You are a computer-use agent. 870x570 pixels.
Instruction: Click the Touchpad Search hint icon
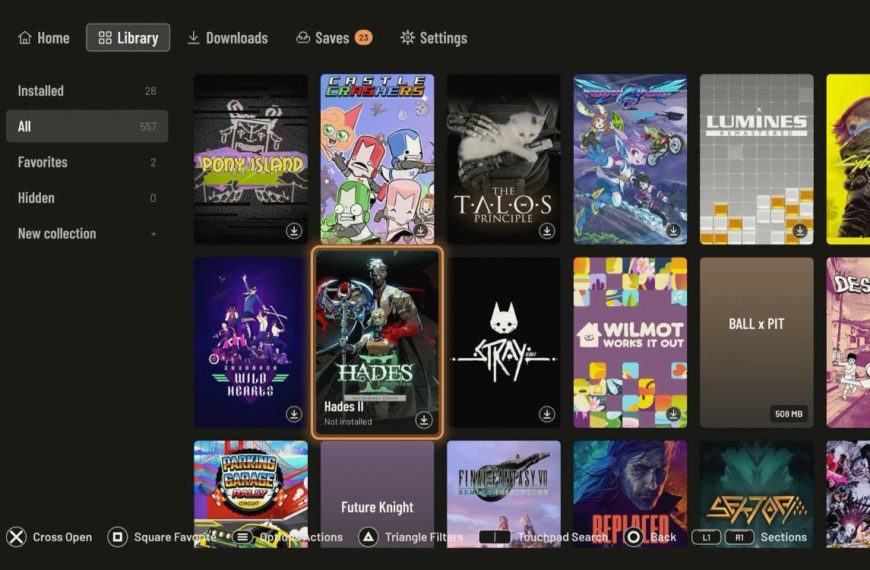click(494, 537)
